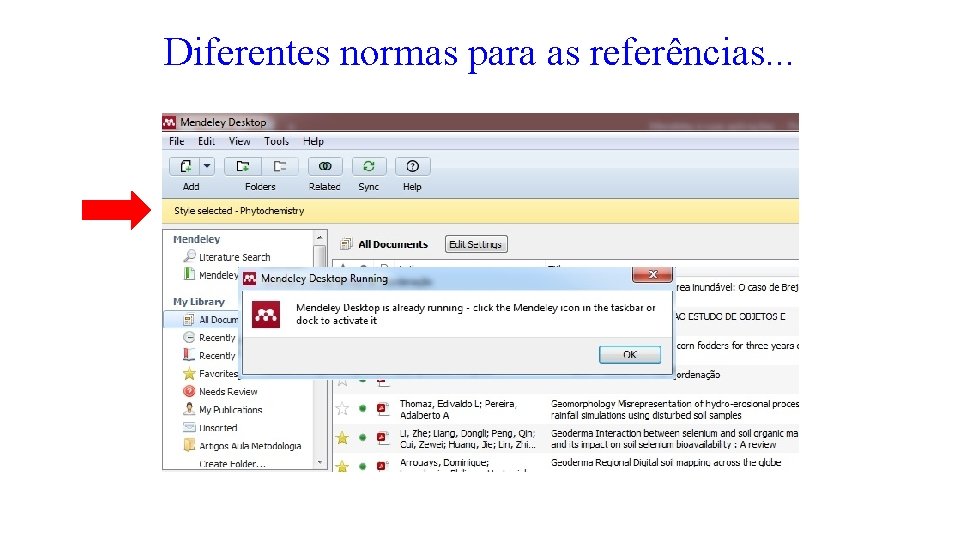Open the PDF icon of Arrouays, Dominique row

pos(383,466)
